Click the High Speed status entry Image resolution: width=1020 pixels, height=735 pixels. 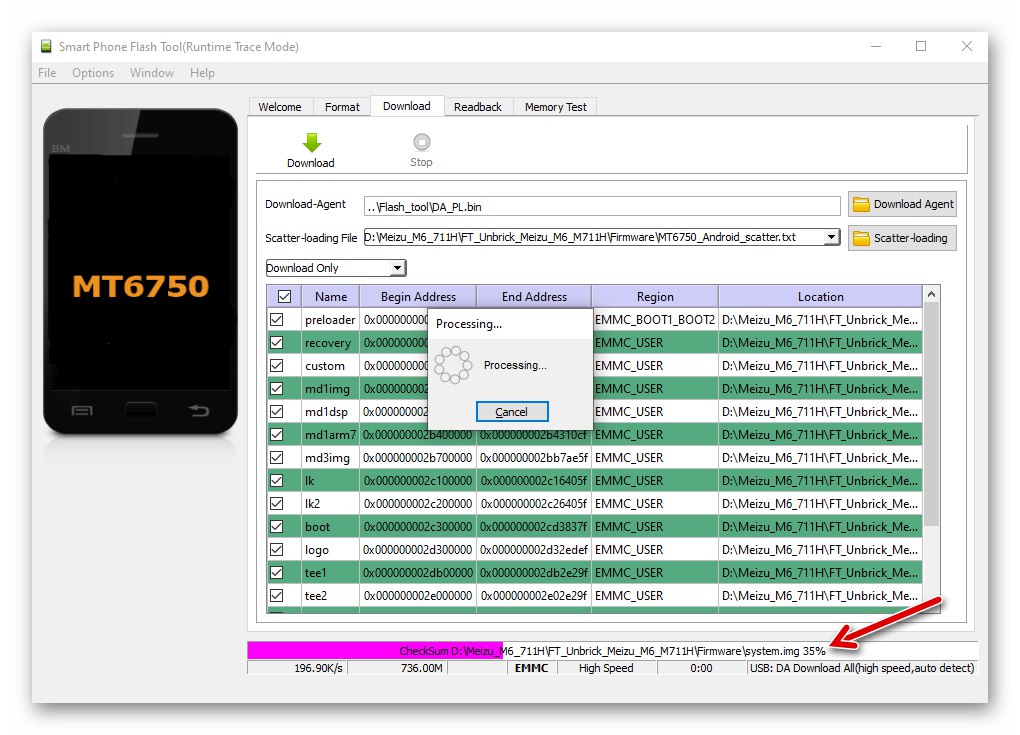point(606,668)
